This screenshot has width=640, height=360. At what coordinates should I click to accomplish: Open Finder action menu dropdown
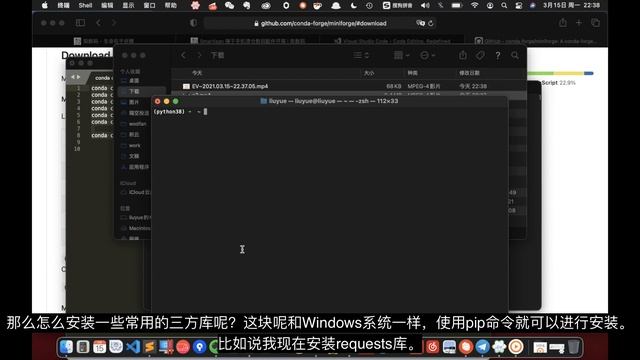point(427,55)
